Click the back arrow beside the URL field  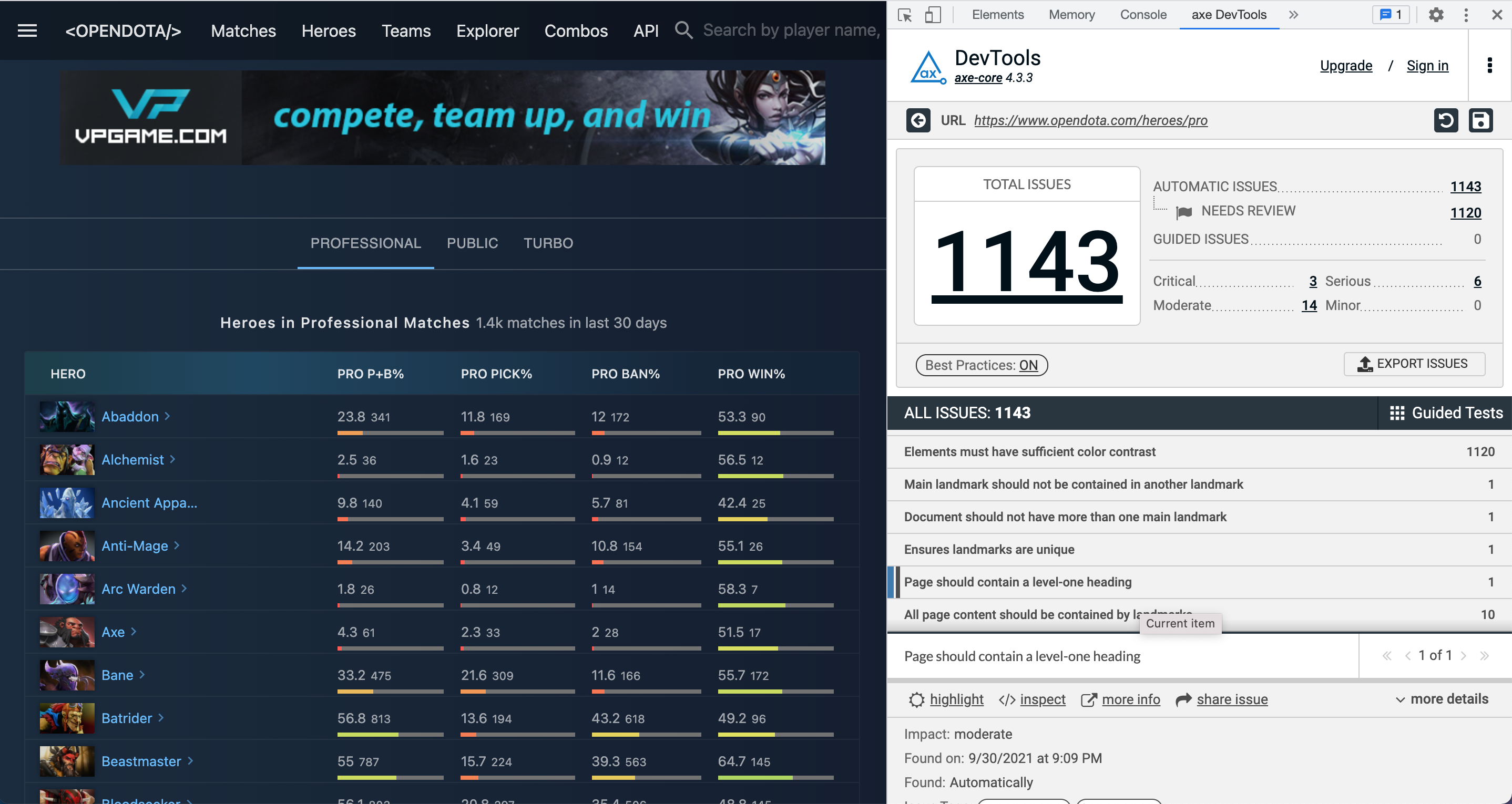coord(918,120)
